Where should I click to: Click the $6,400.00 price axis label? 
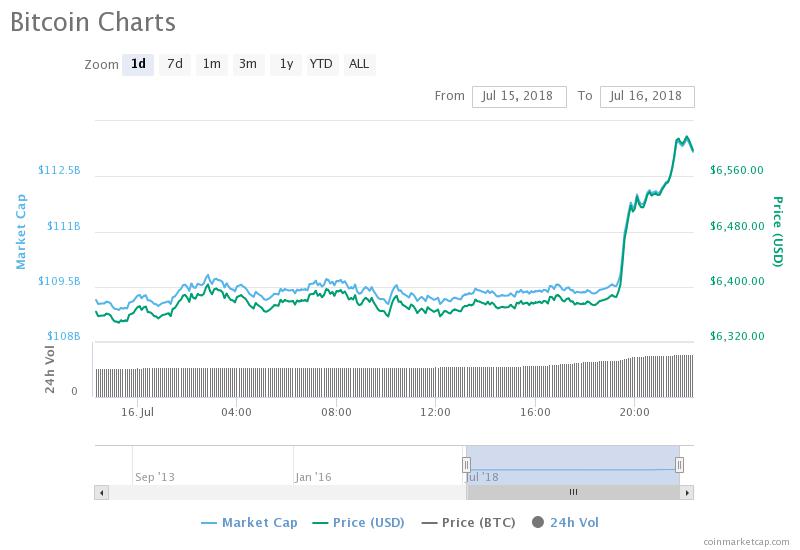pyautogui.click(x=737, y=281)
